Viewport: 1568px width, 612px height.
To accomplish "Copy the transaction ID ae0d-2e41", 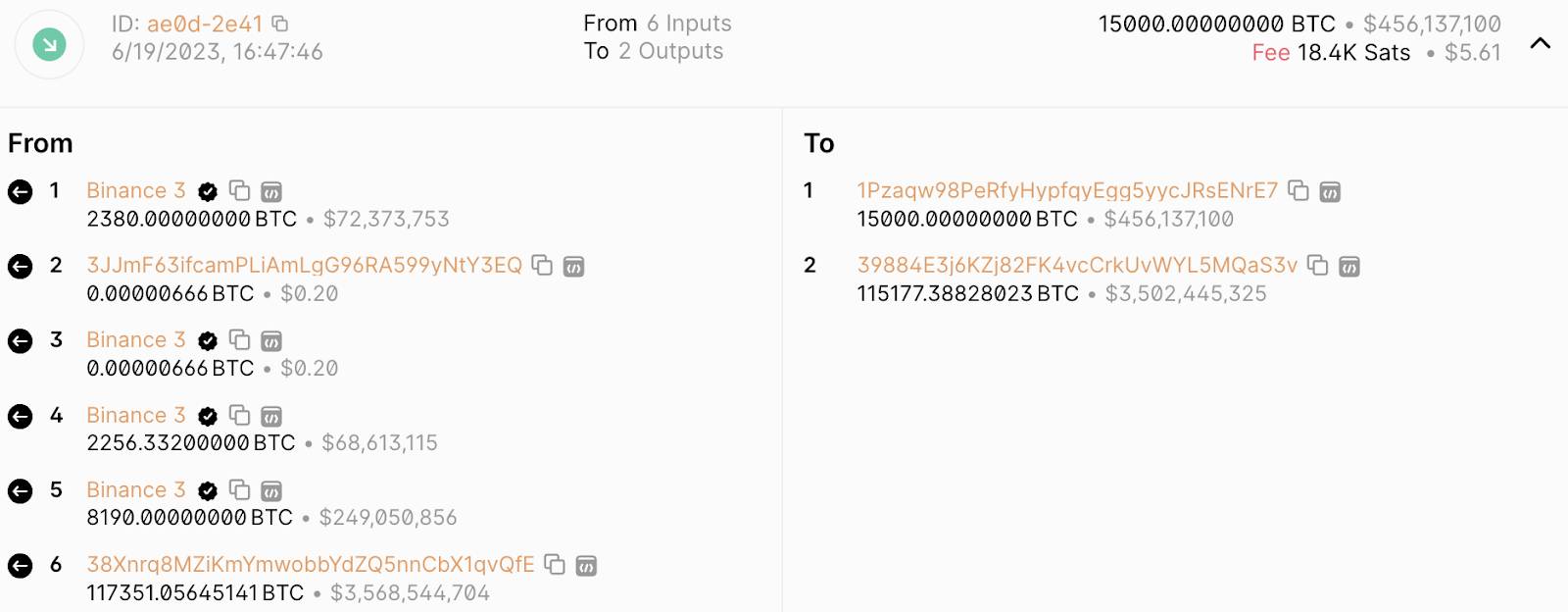I will pos(280,24).
